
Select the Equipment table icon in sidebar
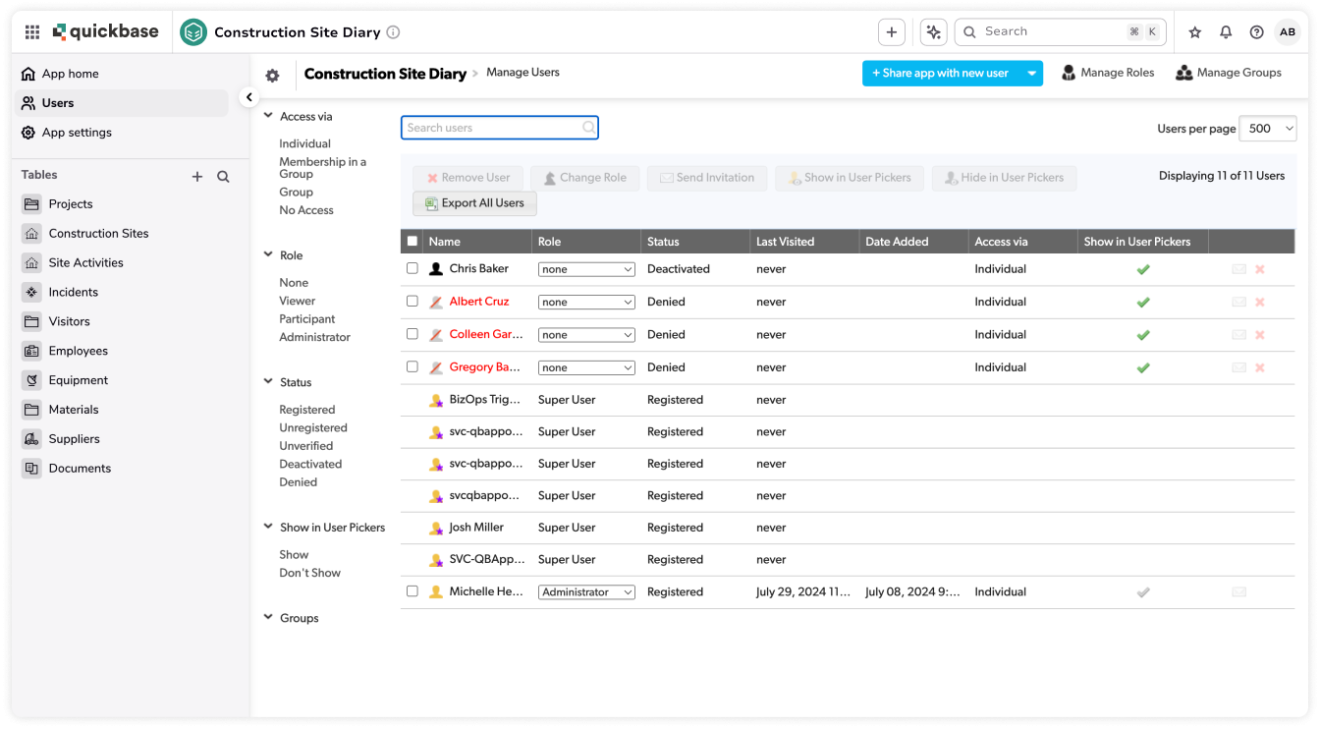[x=31, y=380]
